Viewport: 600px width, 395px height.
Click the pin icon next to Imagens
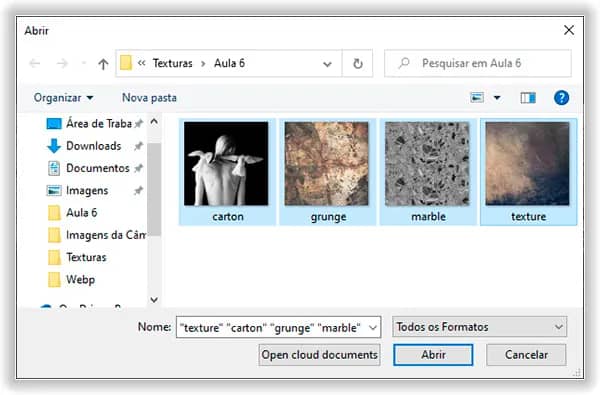tap(138, 190)
